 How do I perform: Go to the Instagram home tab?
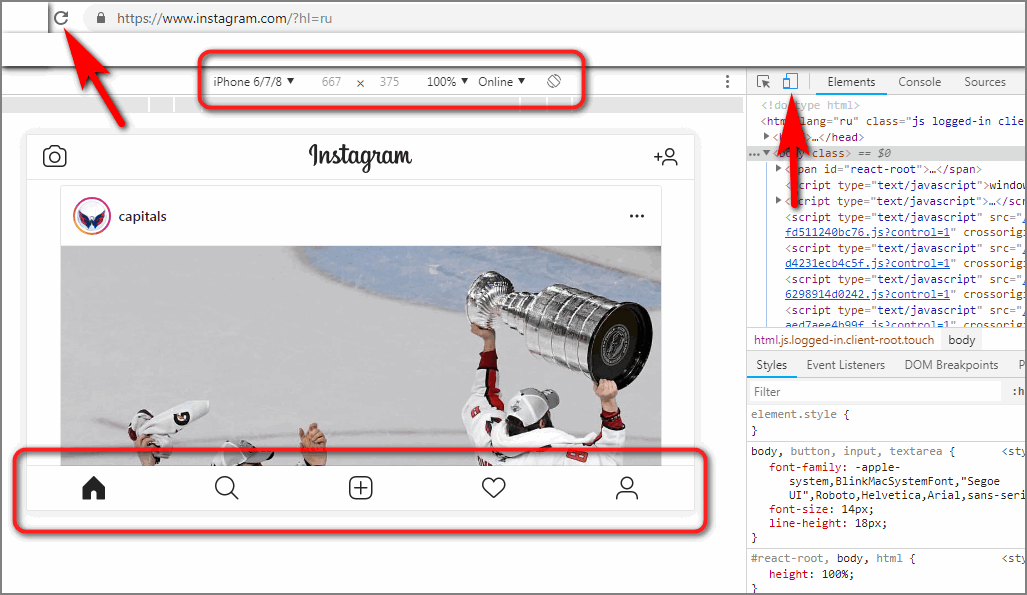tap(94, 488)
